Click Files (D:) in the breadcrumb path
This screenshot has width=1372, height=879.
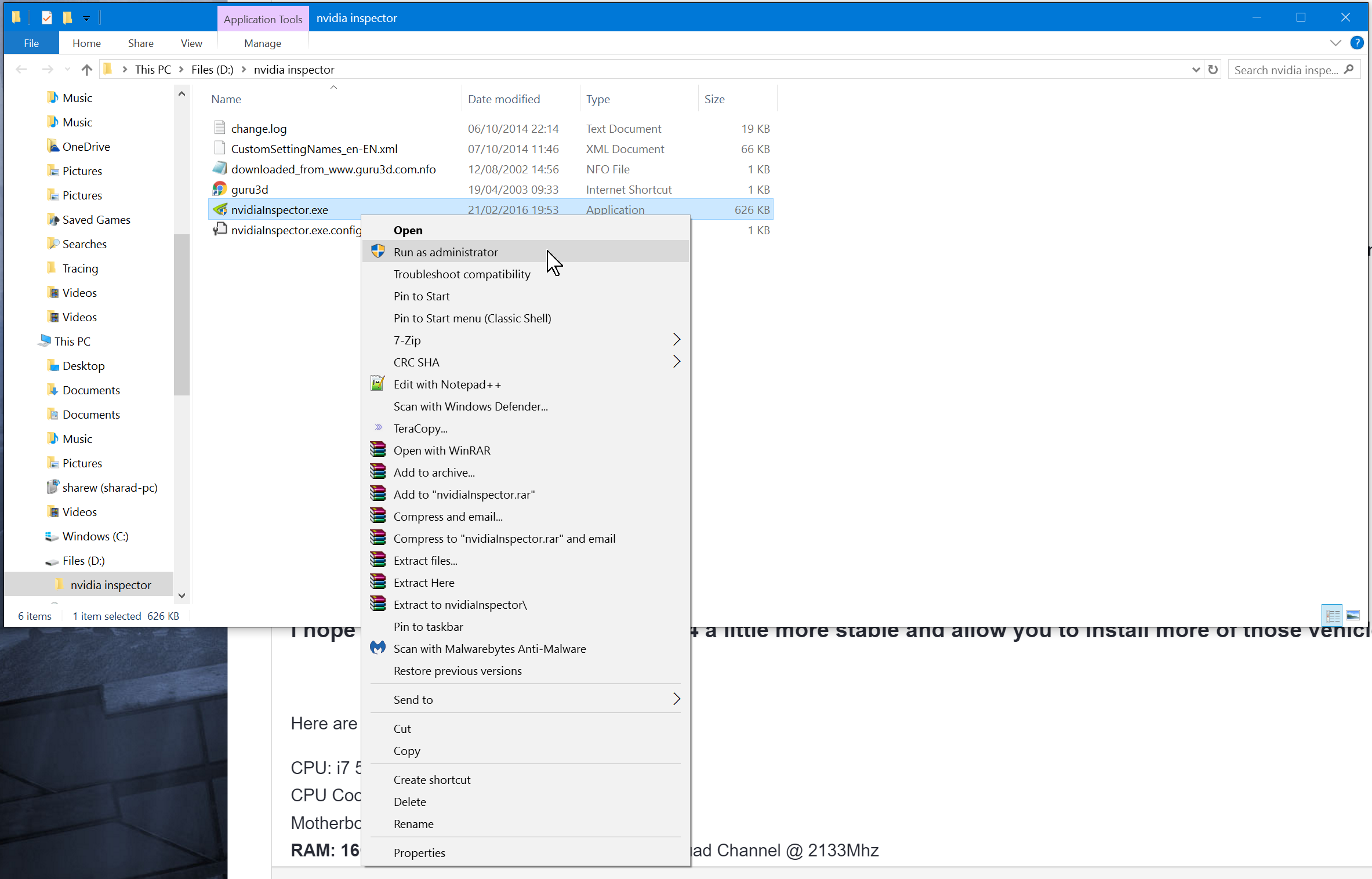212,70
